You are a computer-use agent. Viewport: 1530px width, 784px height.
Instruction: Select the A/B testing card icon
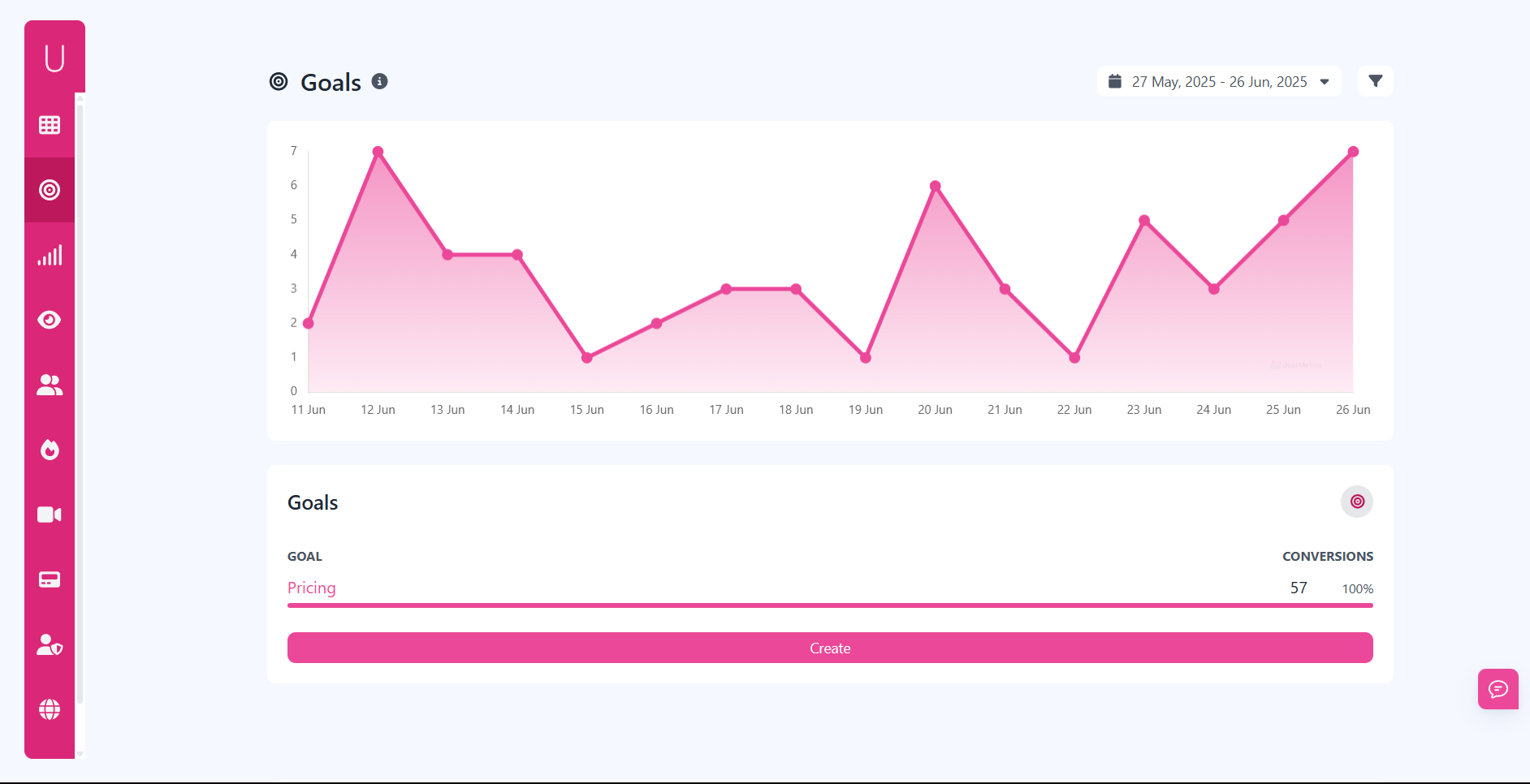point(50,579)
